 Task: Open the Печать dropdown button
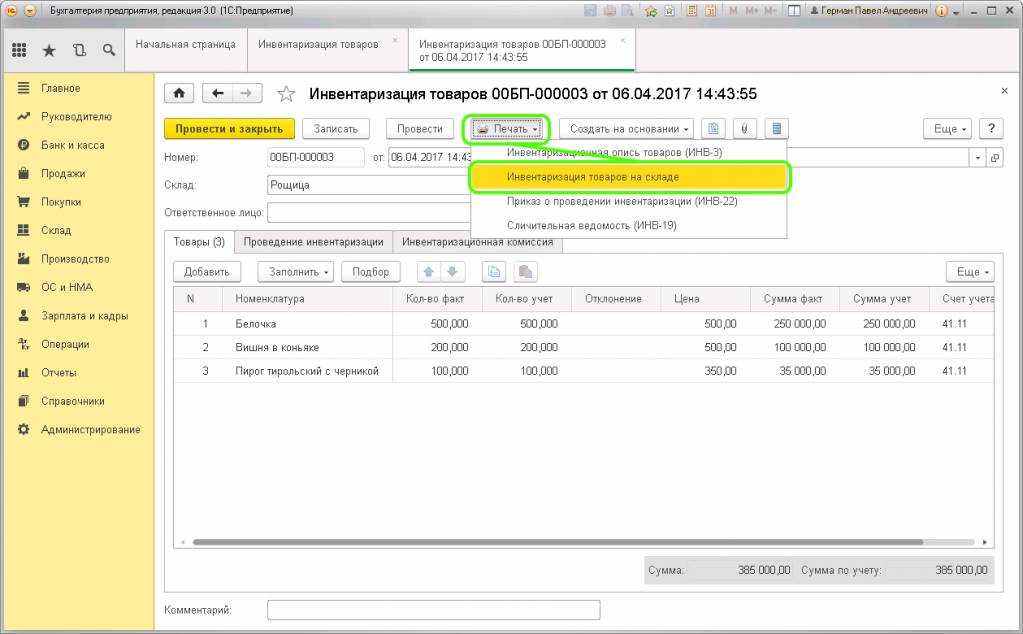pos(506,129)
